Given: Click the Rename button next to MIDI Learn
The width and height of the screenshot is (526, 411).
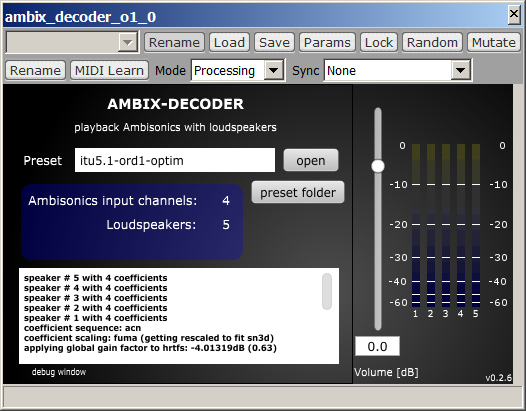Looking at the screenshot, I should (35, 70).
